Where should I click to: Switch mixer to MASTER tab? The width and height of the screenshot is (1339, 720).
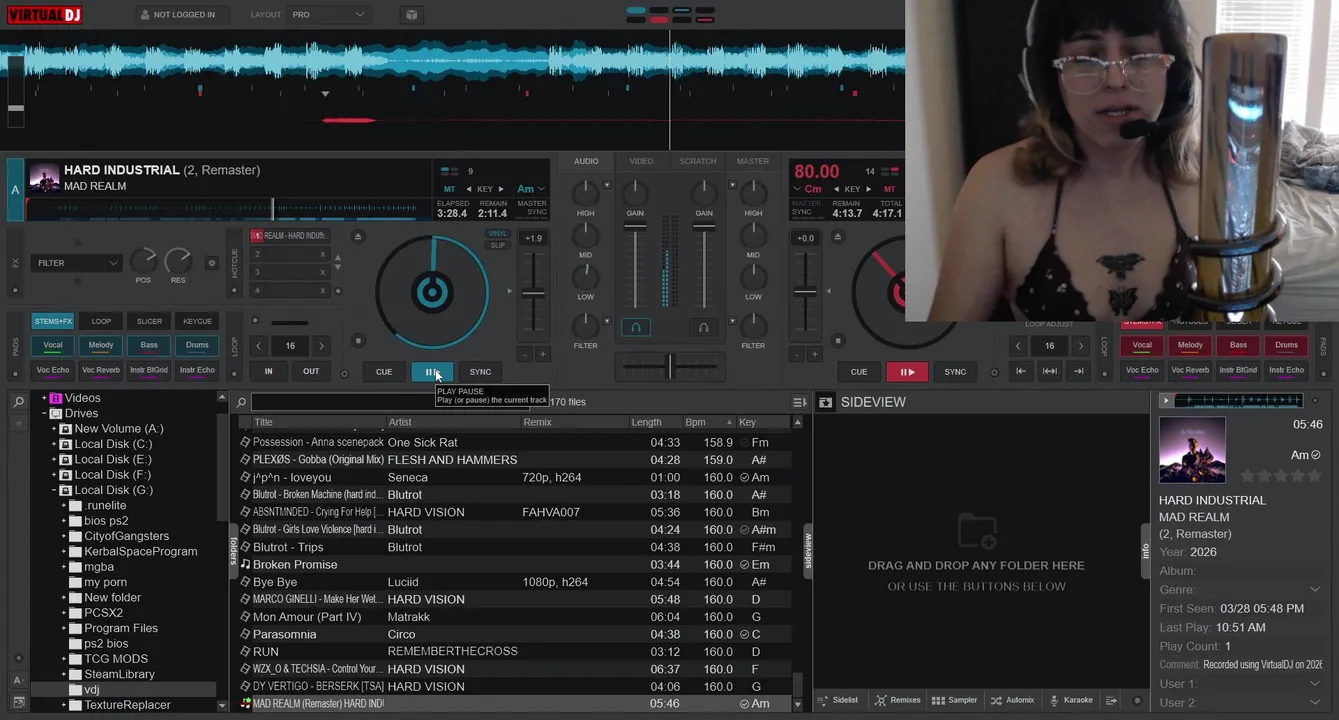coord(753,161)
